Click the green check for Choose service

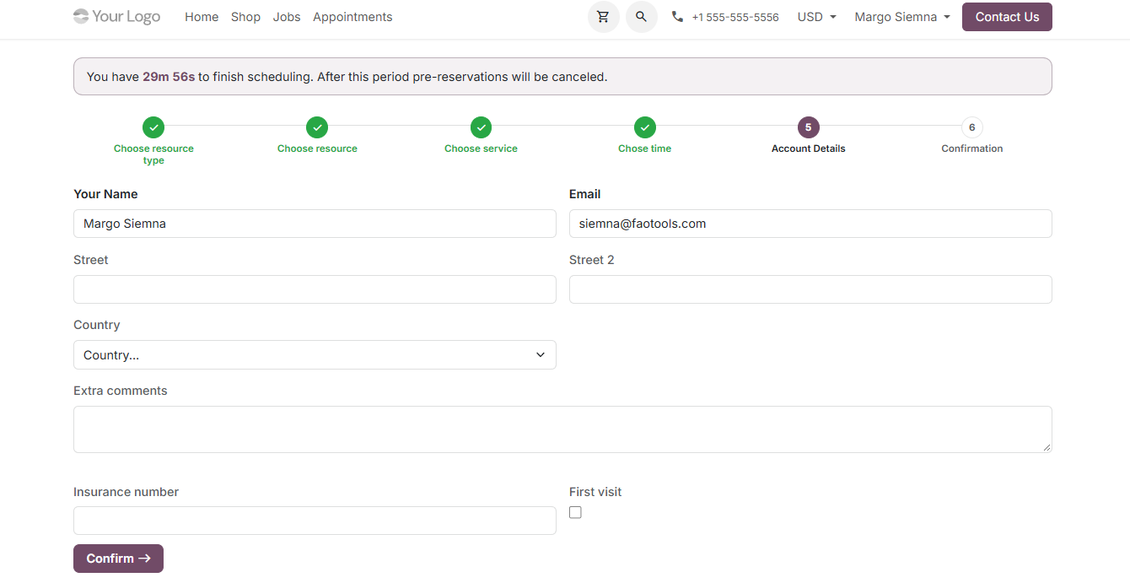point(481,128)
